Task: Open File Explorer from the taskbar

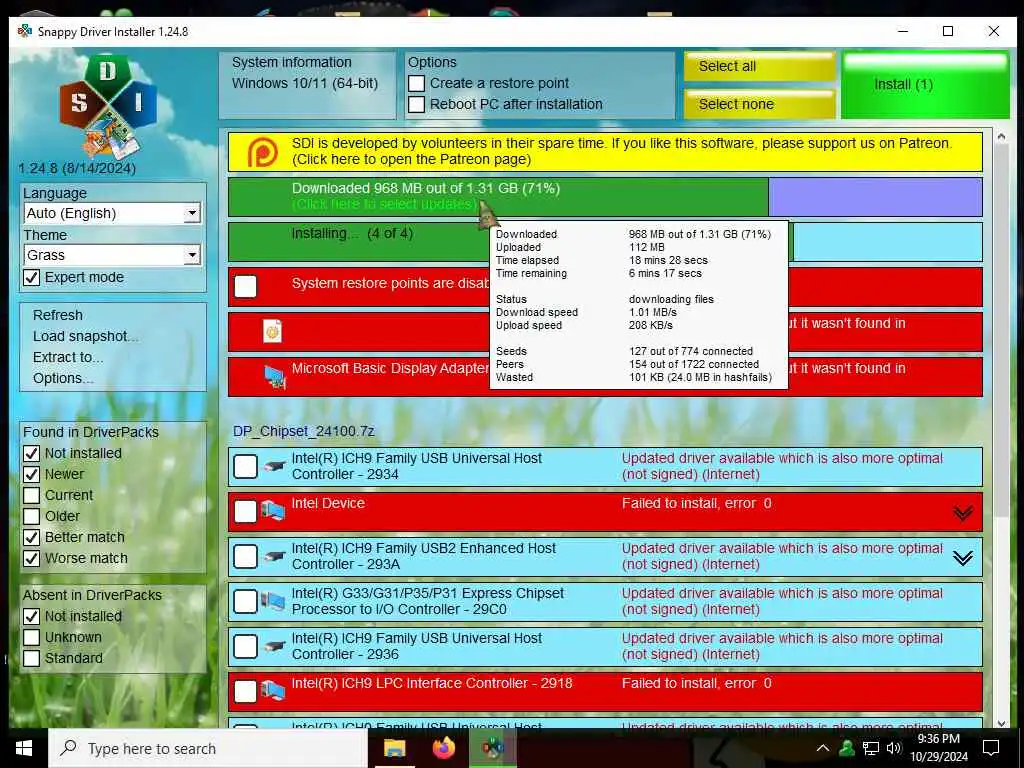Action: 394,748
